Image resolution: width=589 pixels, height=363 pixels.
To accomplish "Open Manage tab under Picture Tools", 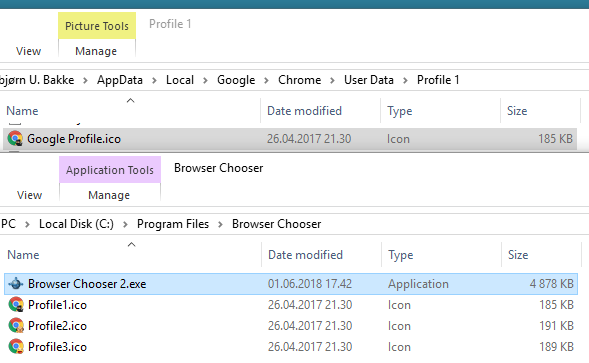I will tap(96, 51).
